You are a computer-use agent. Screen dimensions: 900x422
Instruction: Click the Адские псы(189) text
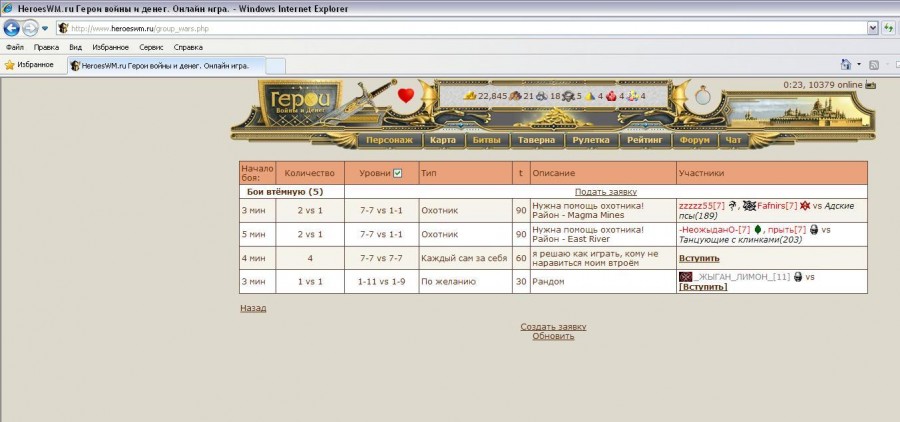pyautogui.click(x=767, y=211)
